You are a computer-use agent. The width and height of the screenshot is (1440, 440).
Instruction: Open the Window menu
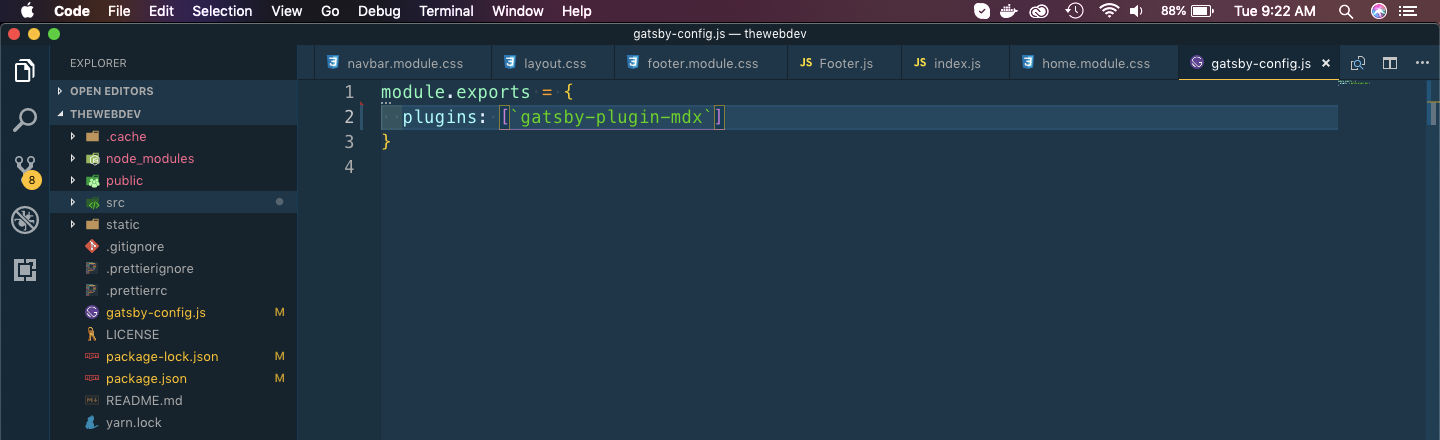518,11
